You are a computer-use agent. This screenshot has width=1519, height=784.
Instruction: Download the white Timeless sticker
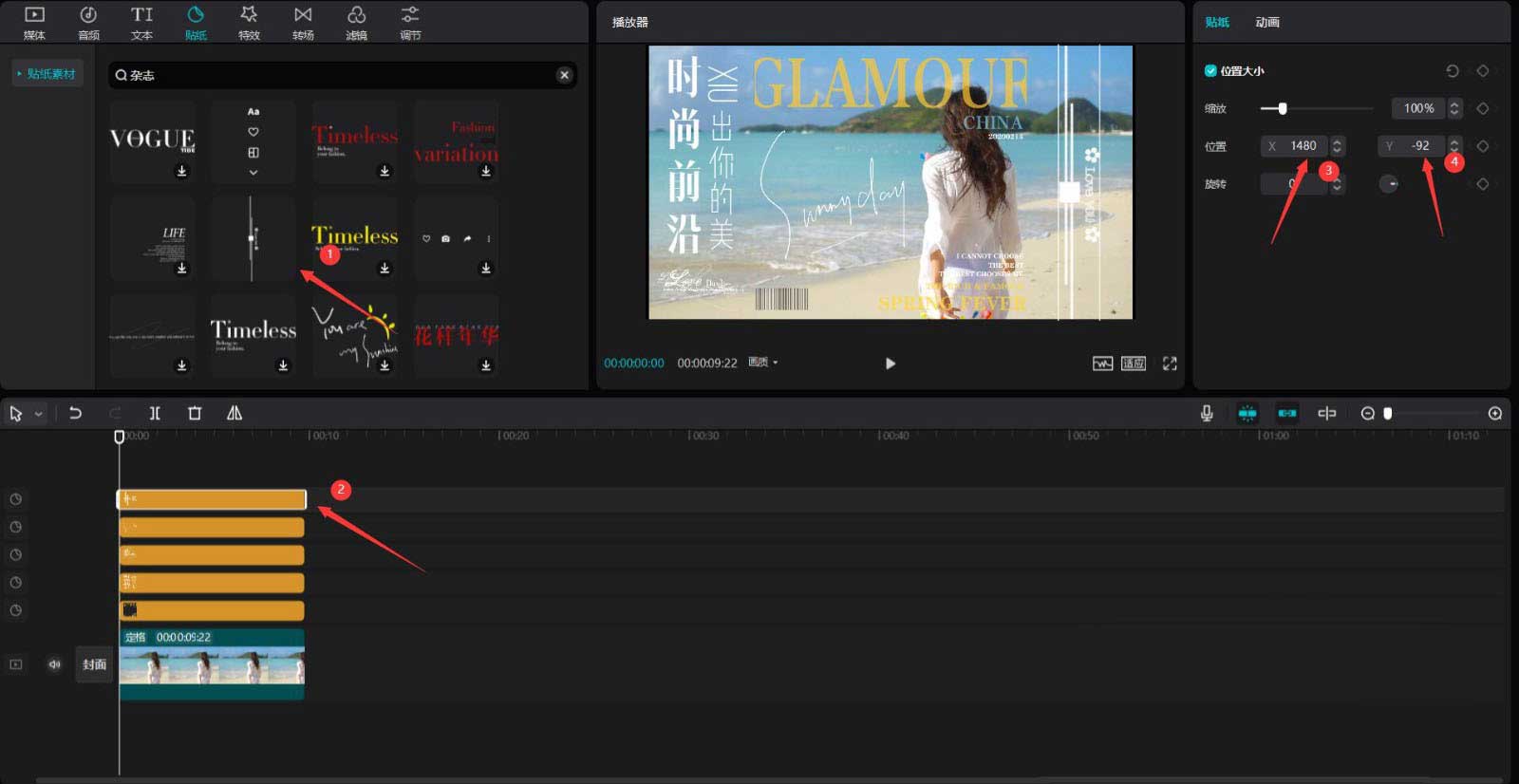283,365
